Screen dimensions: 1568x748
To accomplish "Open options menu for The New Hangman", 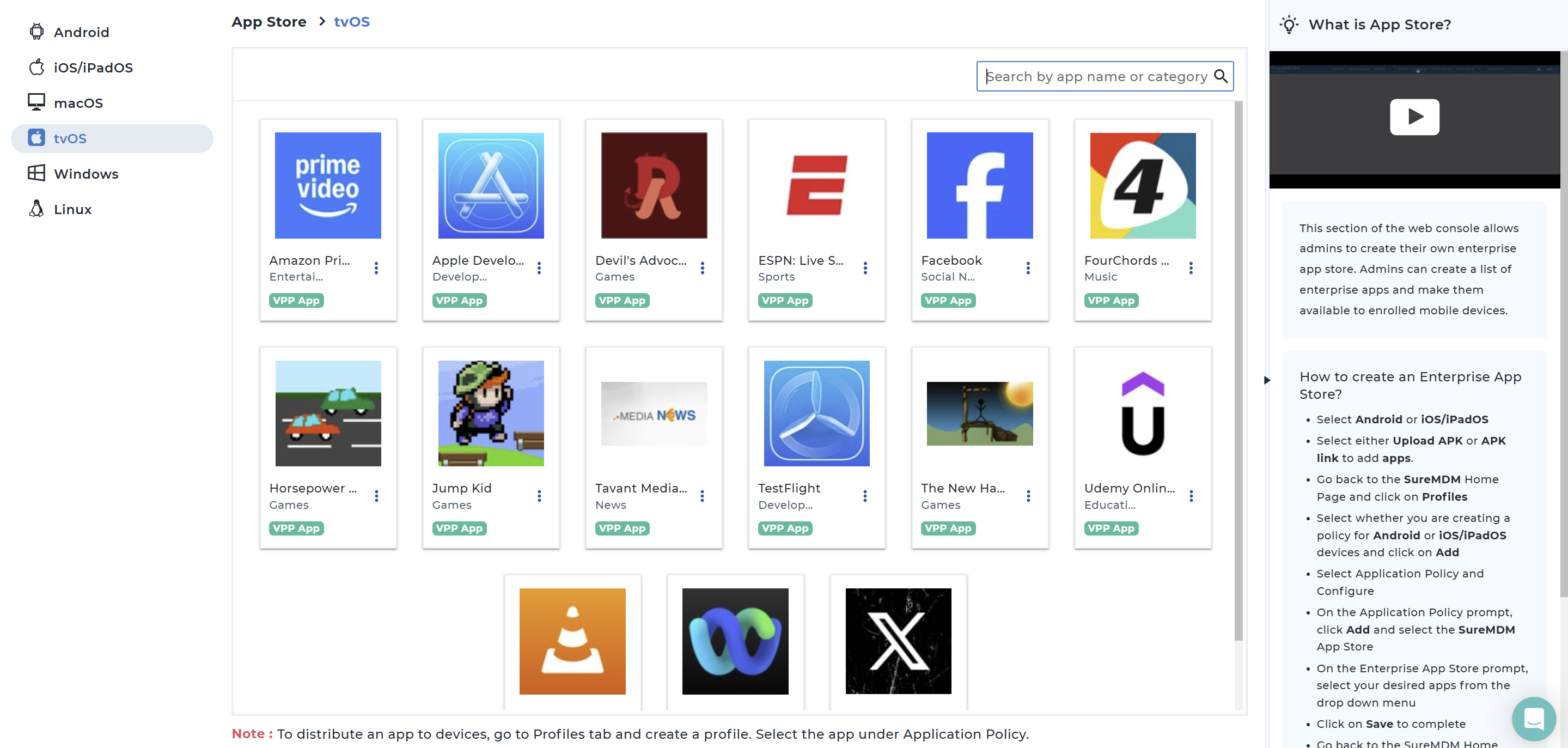I will 1028,496.
